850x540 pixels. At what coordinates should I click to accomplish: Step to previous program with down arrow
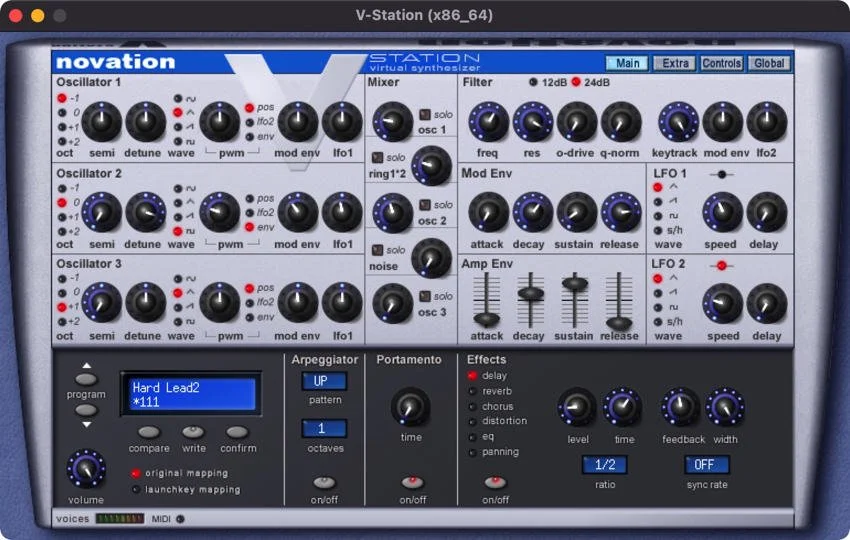[x=86, y=409]
